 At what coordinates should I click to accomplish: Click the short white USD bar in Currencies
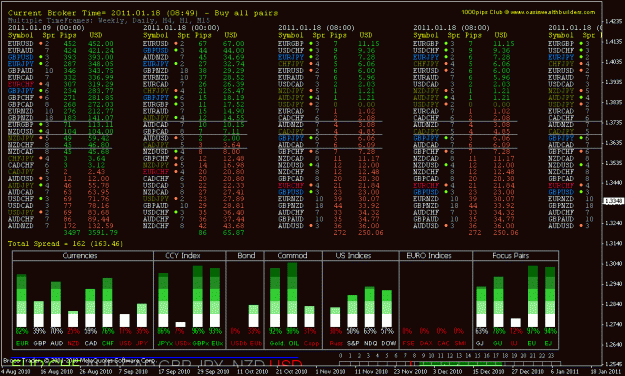coord(125,321)
